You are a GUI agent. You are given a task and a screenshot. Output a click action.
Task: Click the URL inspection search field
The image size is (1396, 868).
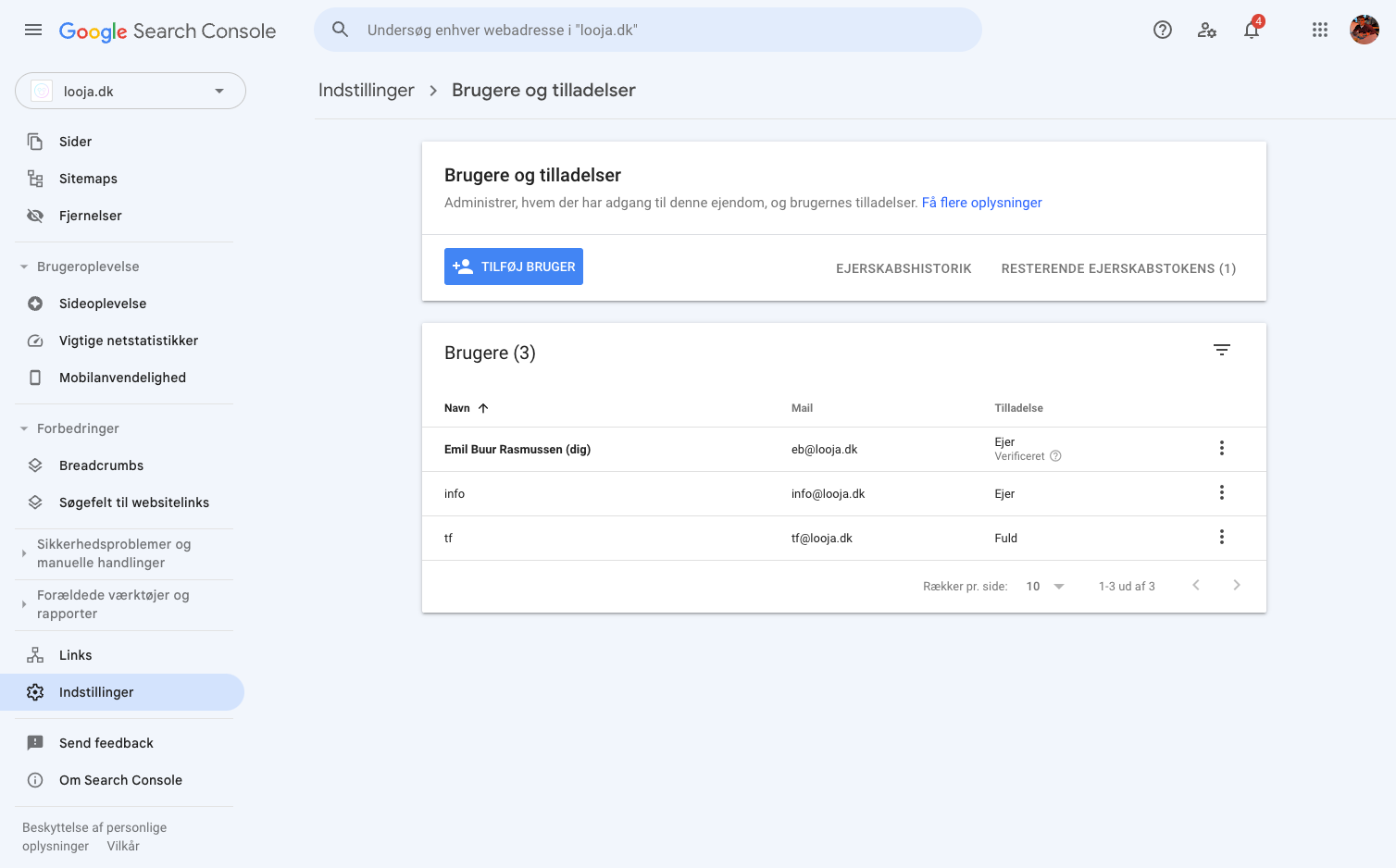648,30
